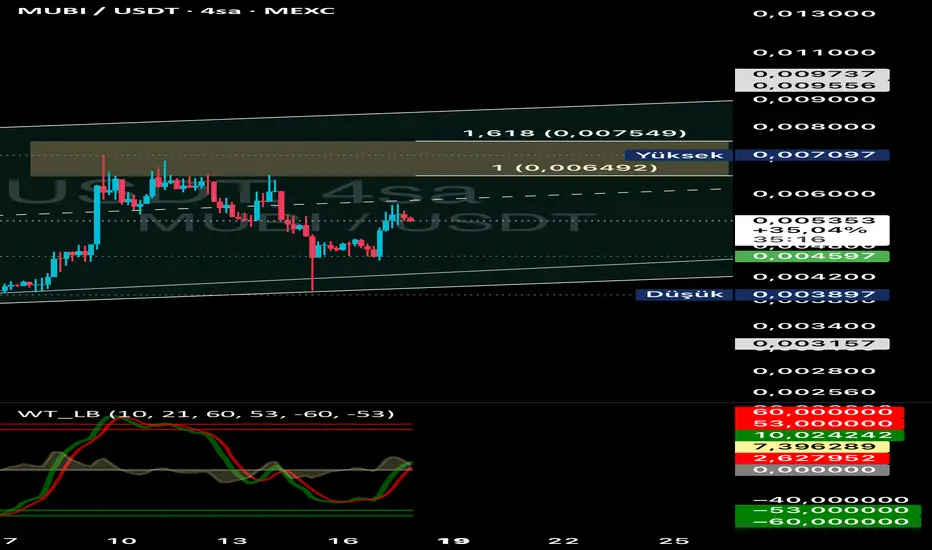Click the green -53,000000 indicator level tag
This screenshot has width=932, height=550.
(828, 510)
